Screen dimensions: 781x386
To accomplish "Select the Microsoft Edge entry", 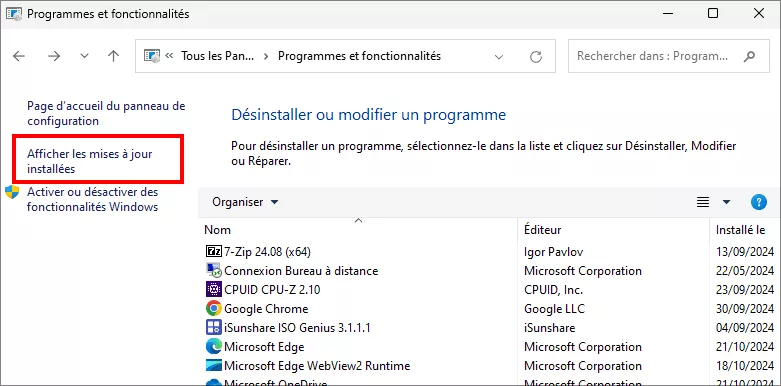I will 264,347.
